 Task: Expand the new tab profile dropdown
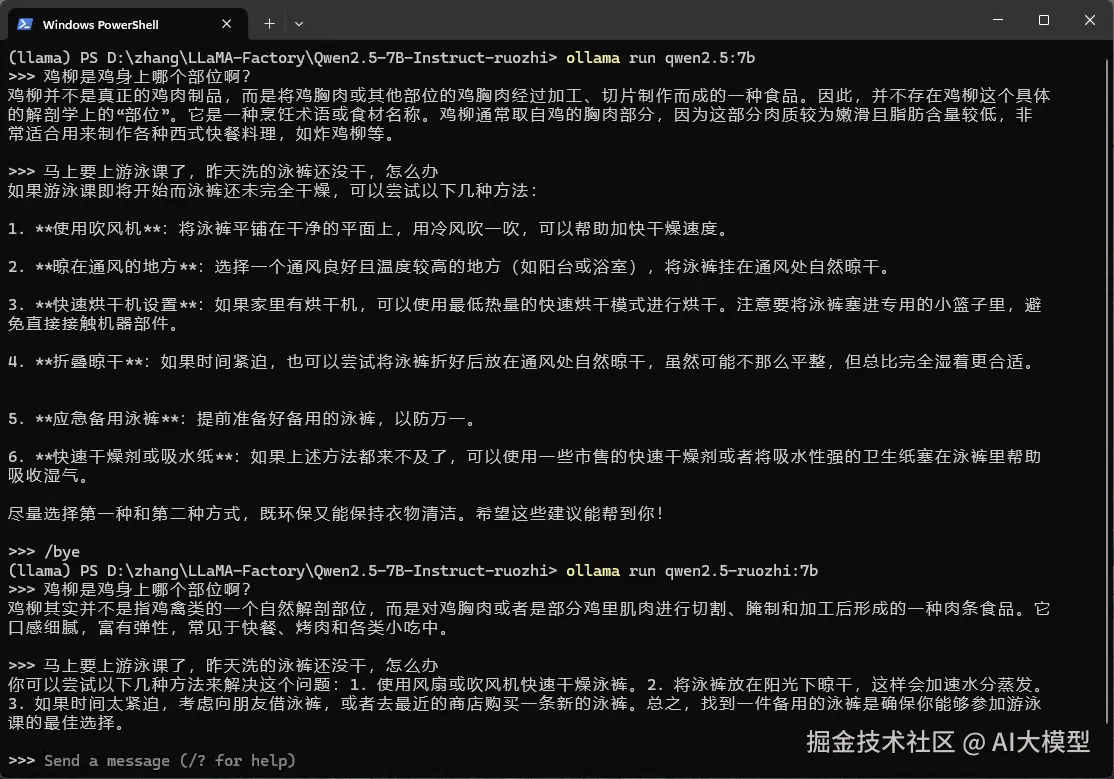299,24
